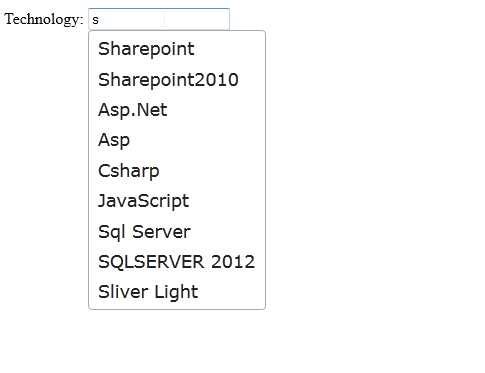Choose the Sharepoint2010 suggestion
Image resolution: width=485 pixels, height=373 pixels.
(x=177, y=79)
